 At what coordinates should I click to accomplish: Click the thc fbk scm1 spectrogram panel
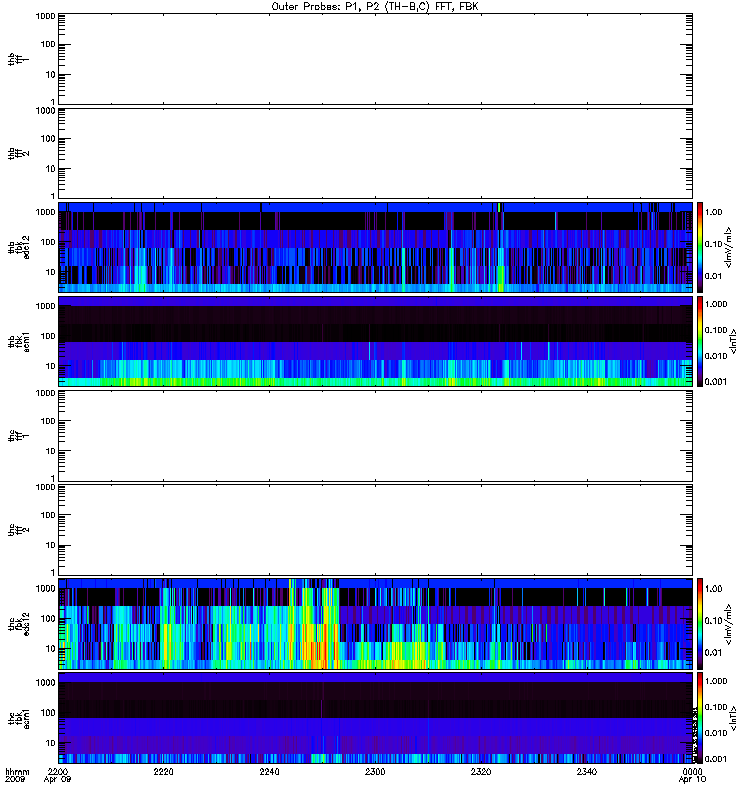(375, 718)
